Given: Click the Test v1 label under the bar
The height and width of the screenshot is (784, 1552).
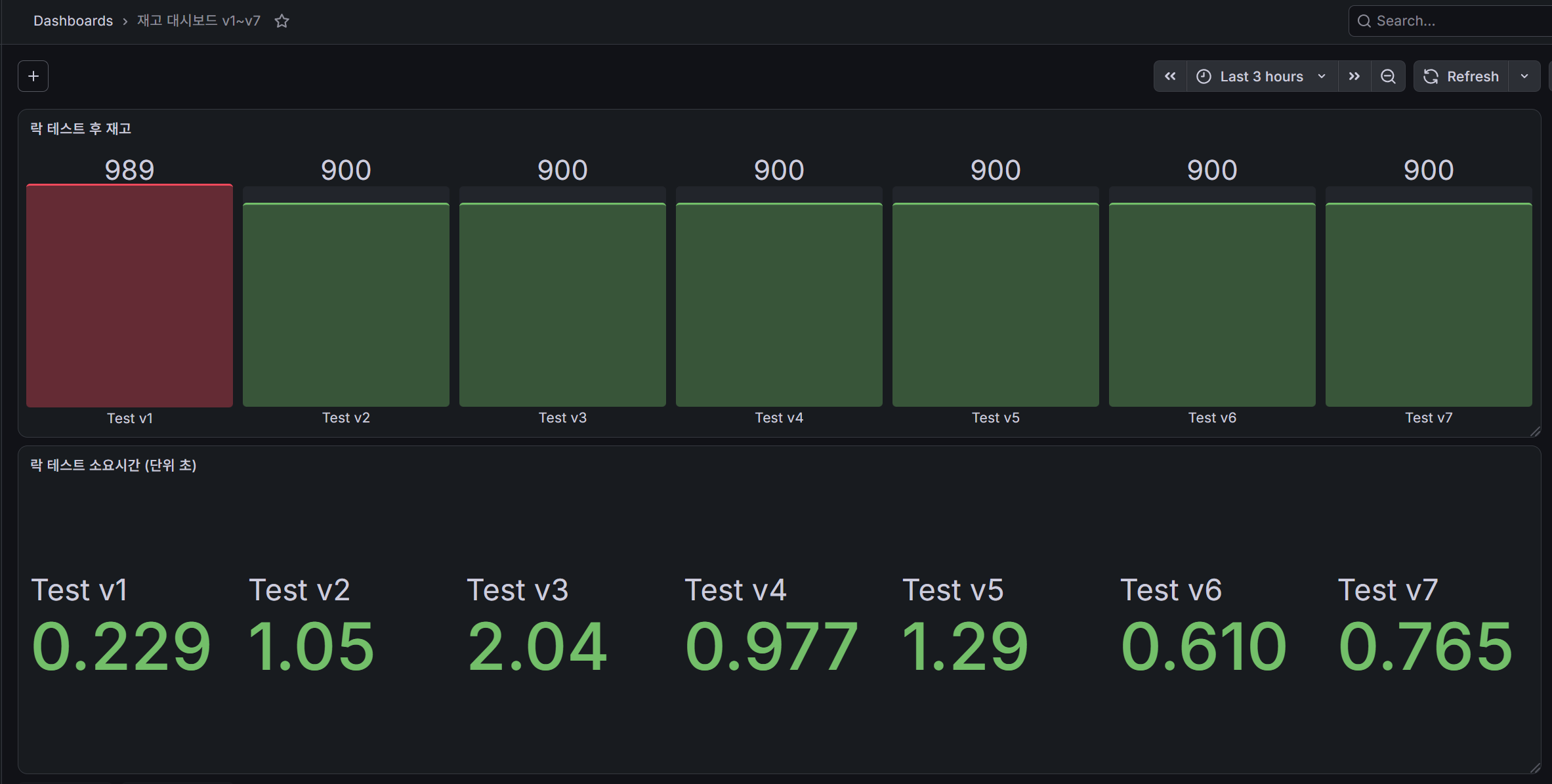Looking at the screenshot, I should (129, 419).
